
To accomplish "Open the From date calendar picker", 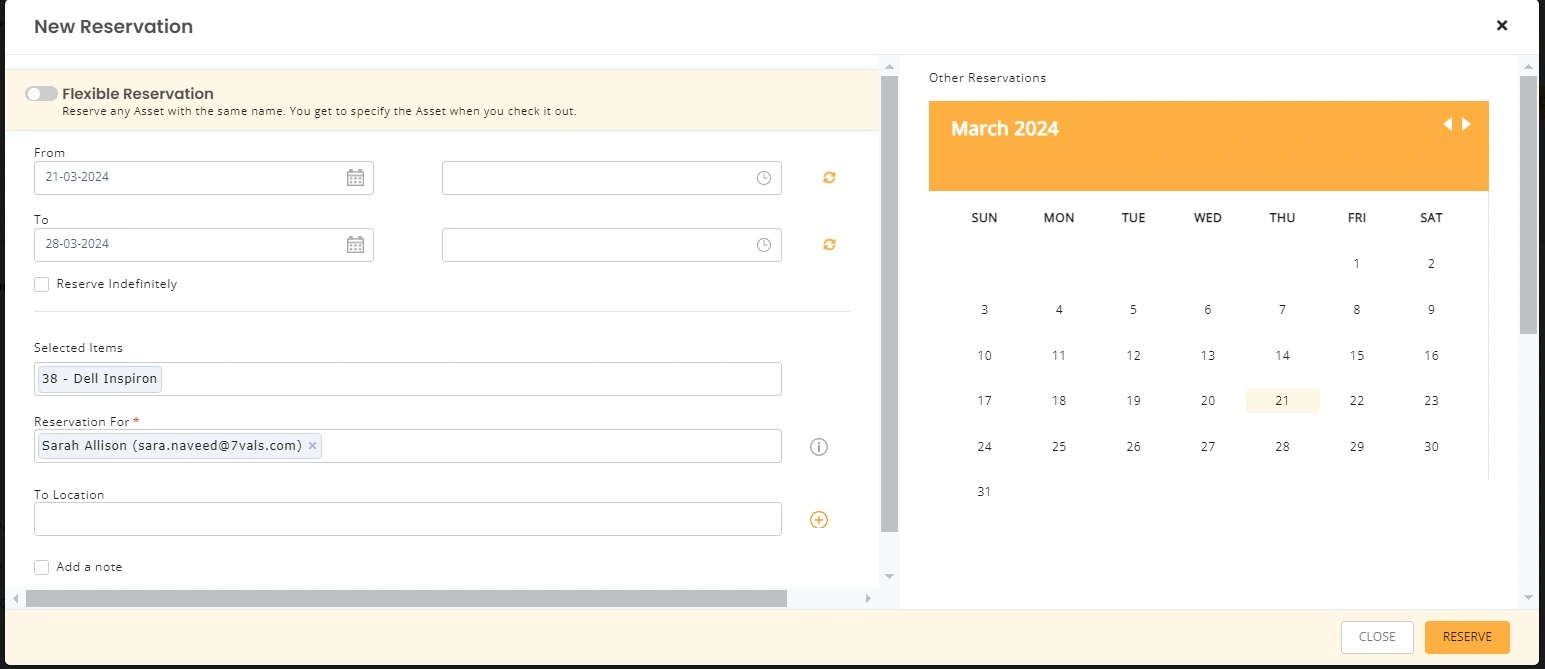I will (x=355, y=177).
